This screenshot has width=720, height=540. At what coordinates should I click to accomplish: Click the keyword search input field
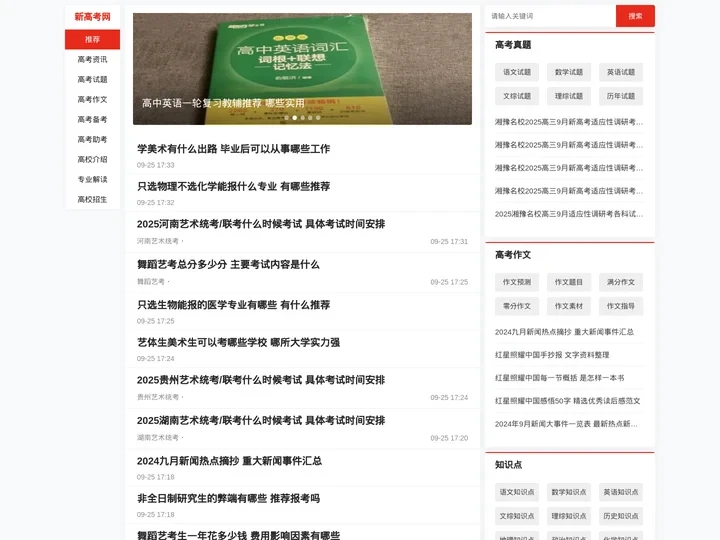click(551, 16)
